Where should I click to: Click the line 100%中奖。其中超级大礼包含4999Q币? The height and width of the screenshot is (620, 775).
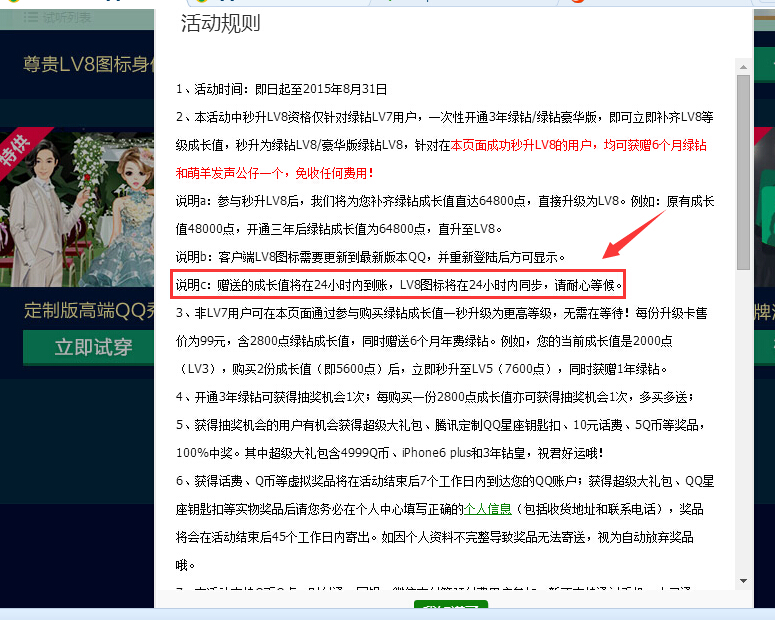(389, 453)
